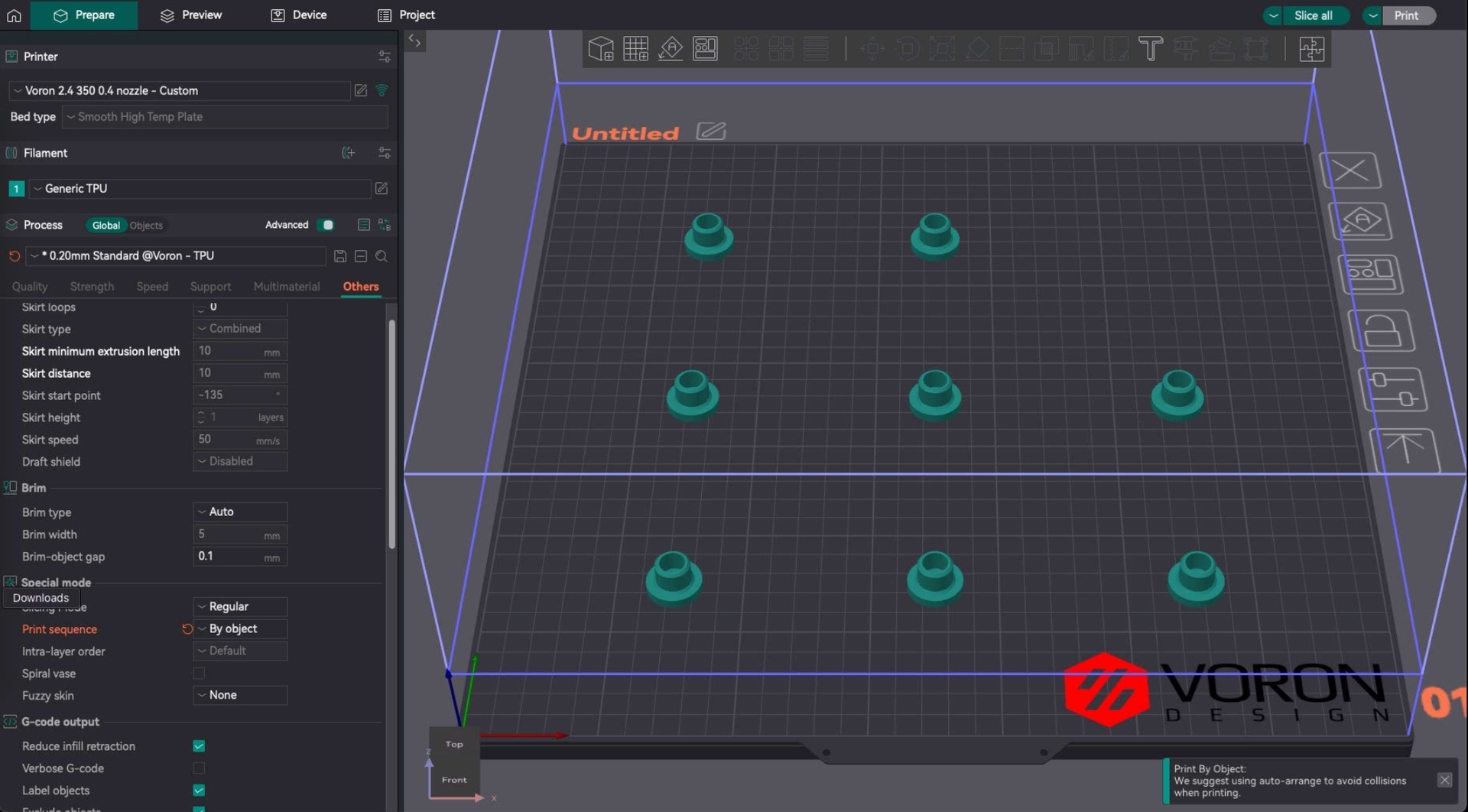
Task: Click the icon left of the search magnifier
Action: 361,256
